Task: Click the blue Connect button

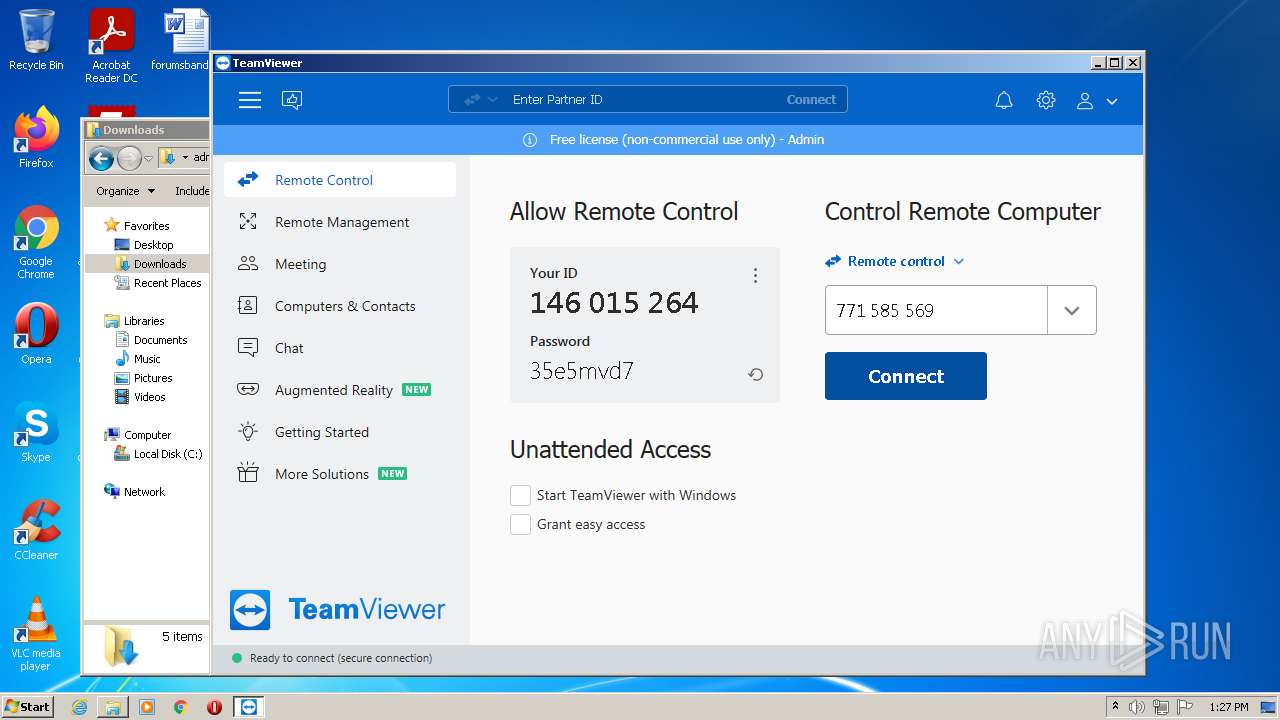Action: [906, 376]
